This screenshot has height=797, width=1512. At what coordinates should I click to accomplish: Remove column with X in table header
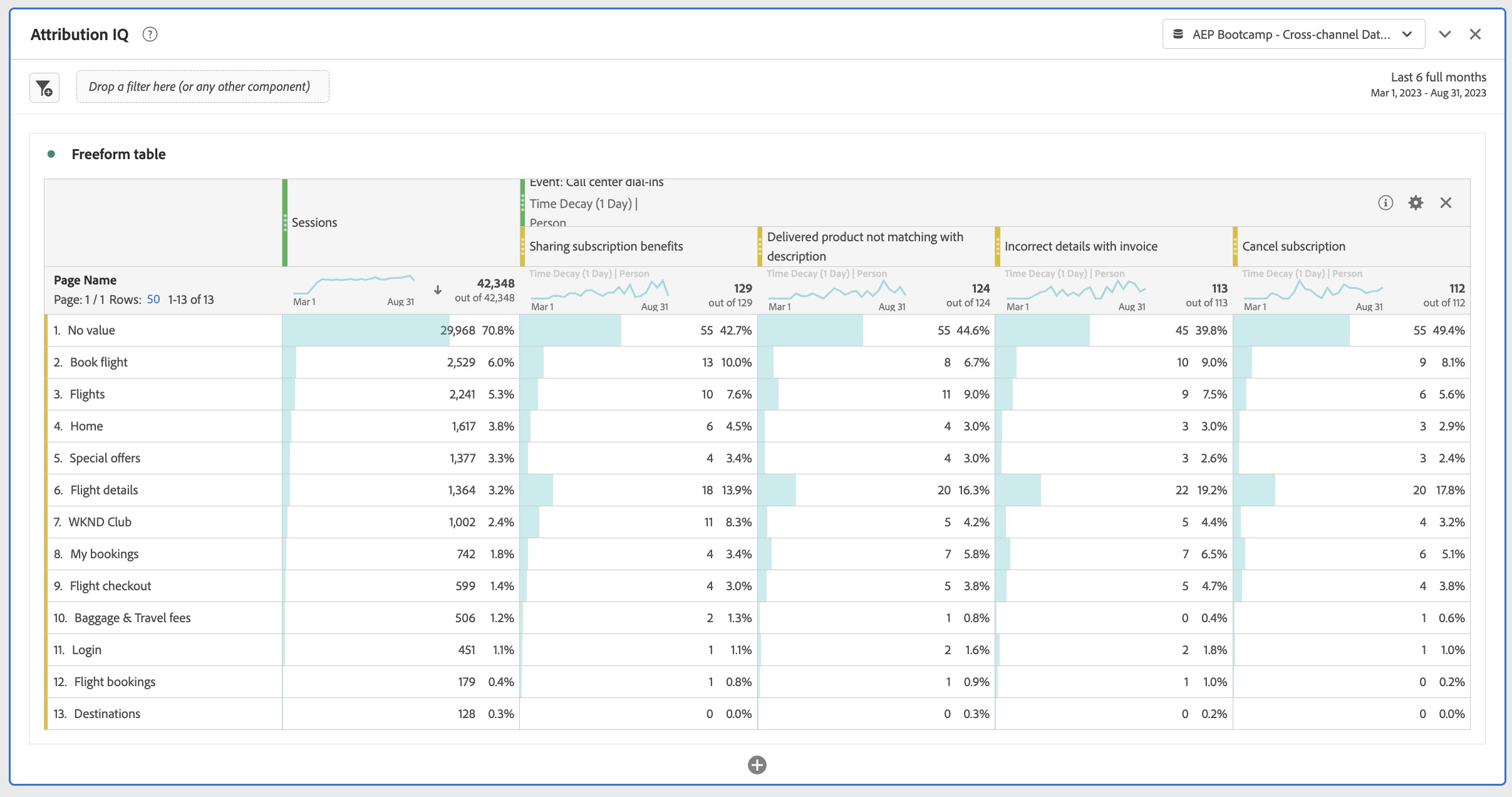click(x=1446, y=202)
